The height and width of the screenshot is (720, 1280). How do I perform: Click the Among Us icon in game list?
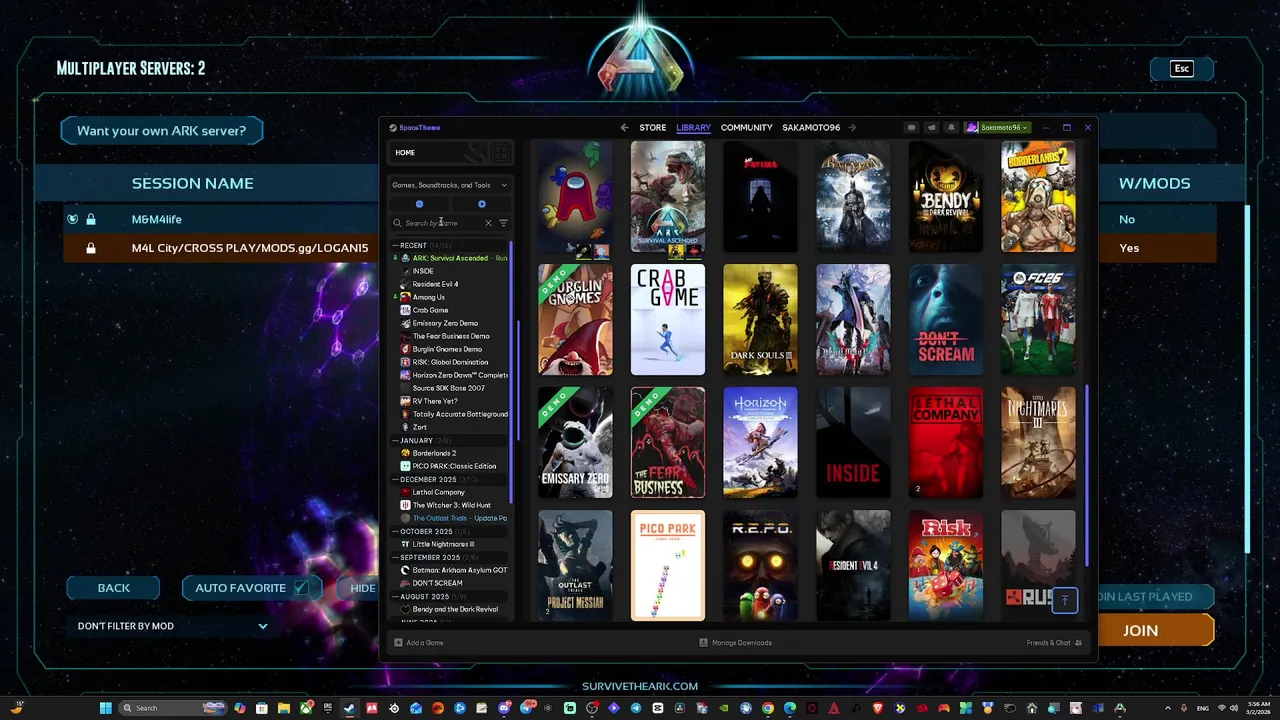(405, 297)
